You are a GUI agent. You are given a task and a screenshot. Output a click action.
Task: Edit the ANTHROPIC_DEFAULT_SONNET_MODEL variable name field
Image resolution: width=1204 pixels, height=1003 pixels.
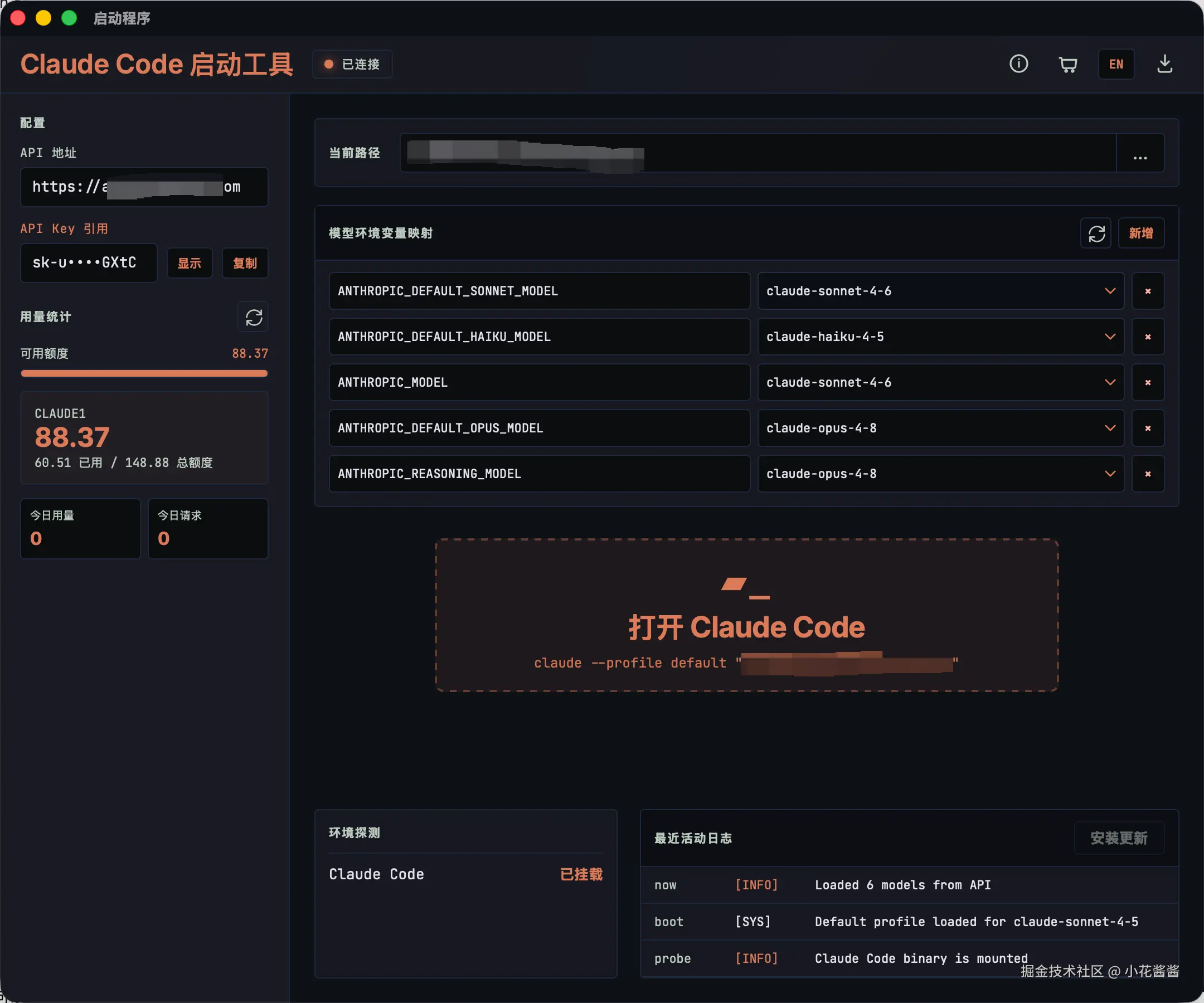coord(540,291)
